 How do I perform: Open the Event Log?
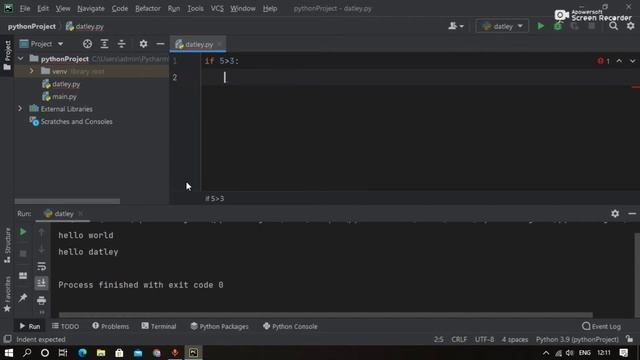tap(601, 326)
